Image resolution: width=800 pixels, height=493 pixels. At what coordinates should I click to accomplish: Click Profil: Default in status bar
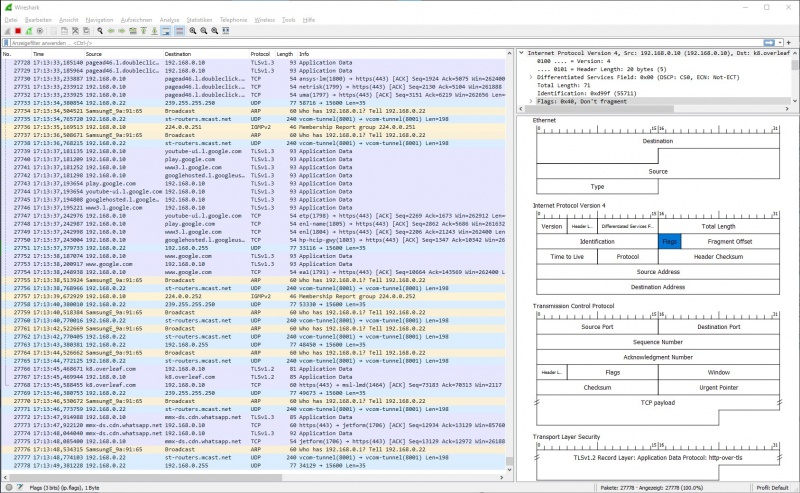[x=772, y=488]
